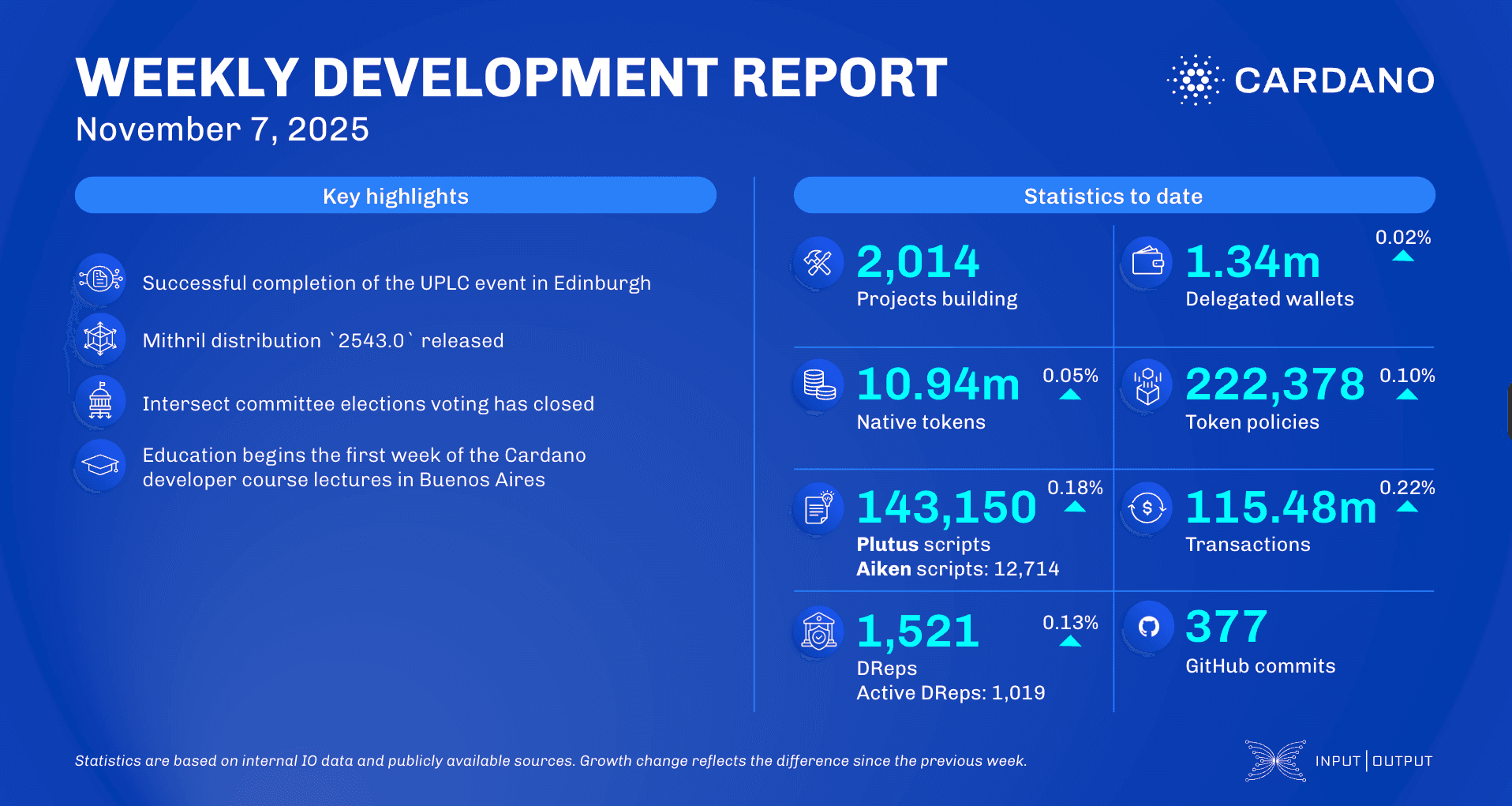
Task: Switch to the Key highlights tab
Action: [395, 195]
